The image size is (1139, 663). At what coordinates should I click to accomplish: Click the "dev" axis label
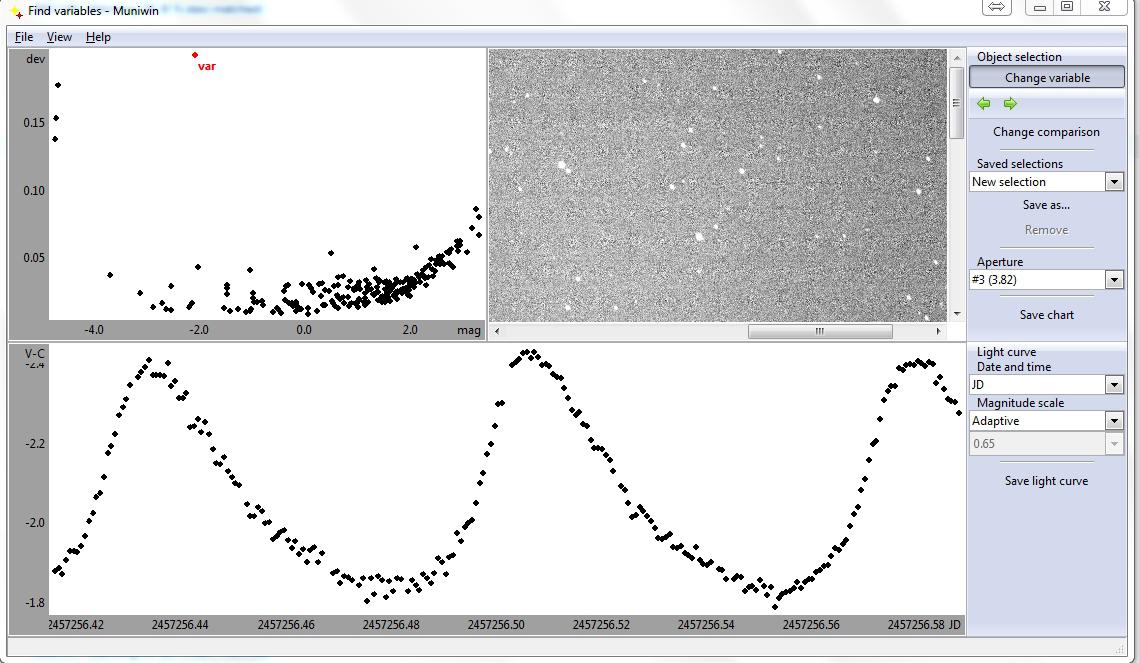tap(35, 59)
